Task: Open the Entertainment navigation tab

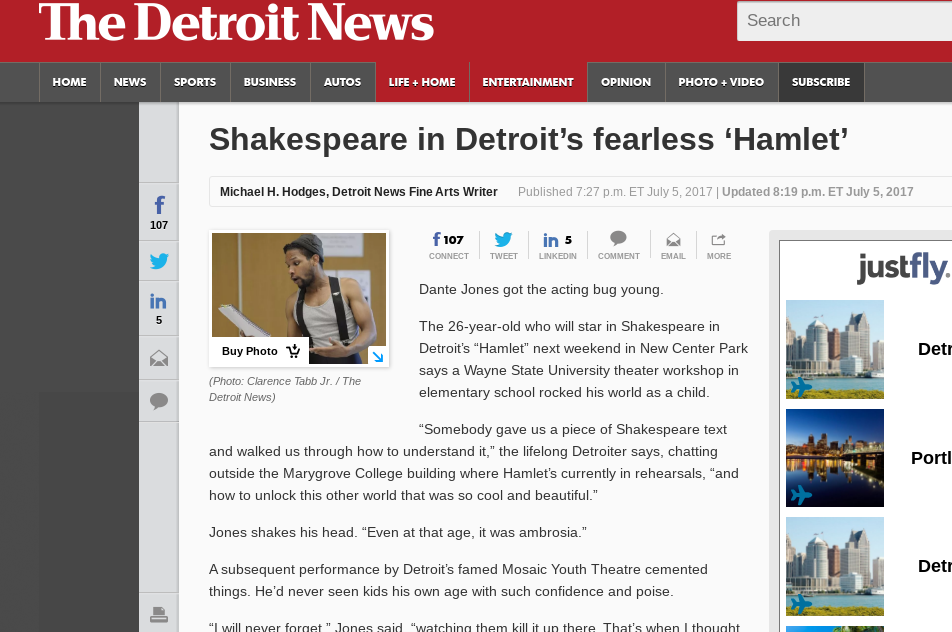Action: pos(528,82)
